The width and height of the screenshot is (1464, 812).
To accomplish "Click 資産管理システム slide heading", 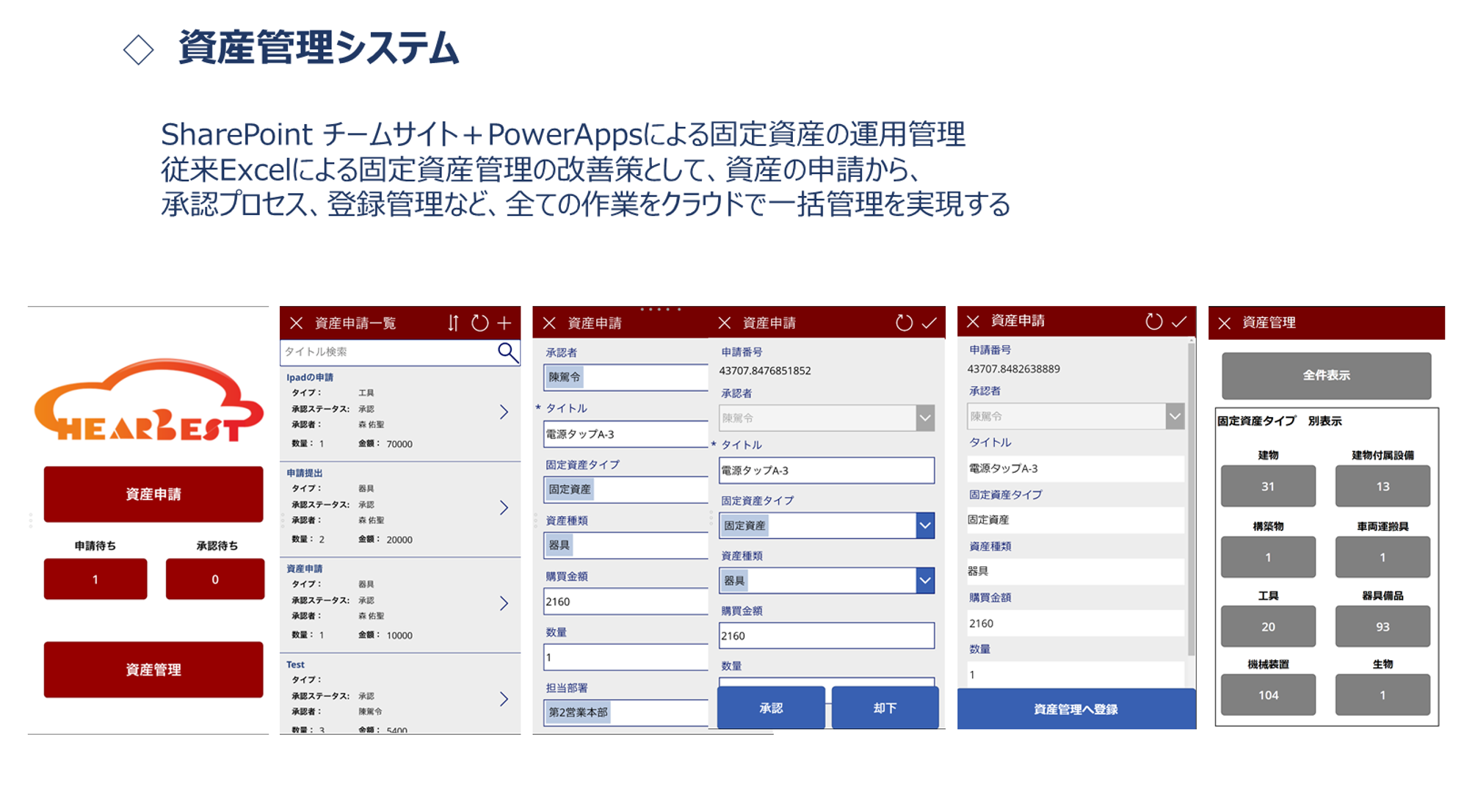I will [319, 48].
